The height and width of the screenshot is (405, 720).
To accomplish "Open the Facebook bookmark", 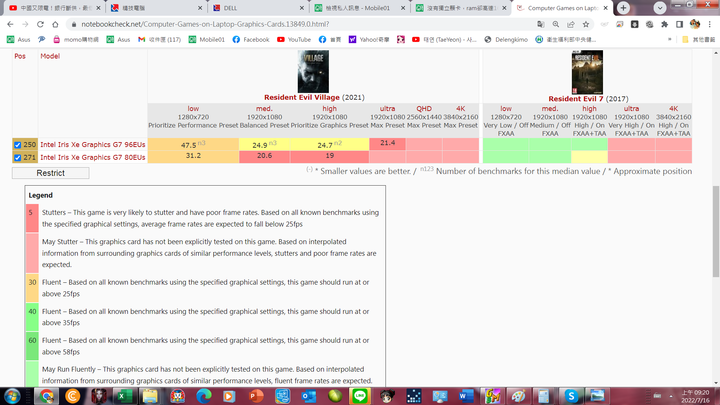I will (251, 39).
